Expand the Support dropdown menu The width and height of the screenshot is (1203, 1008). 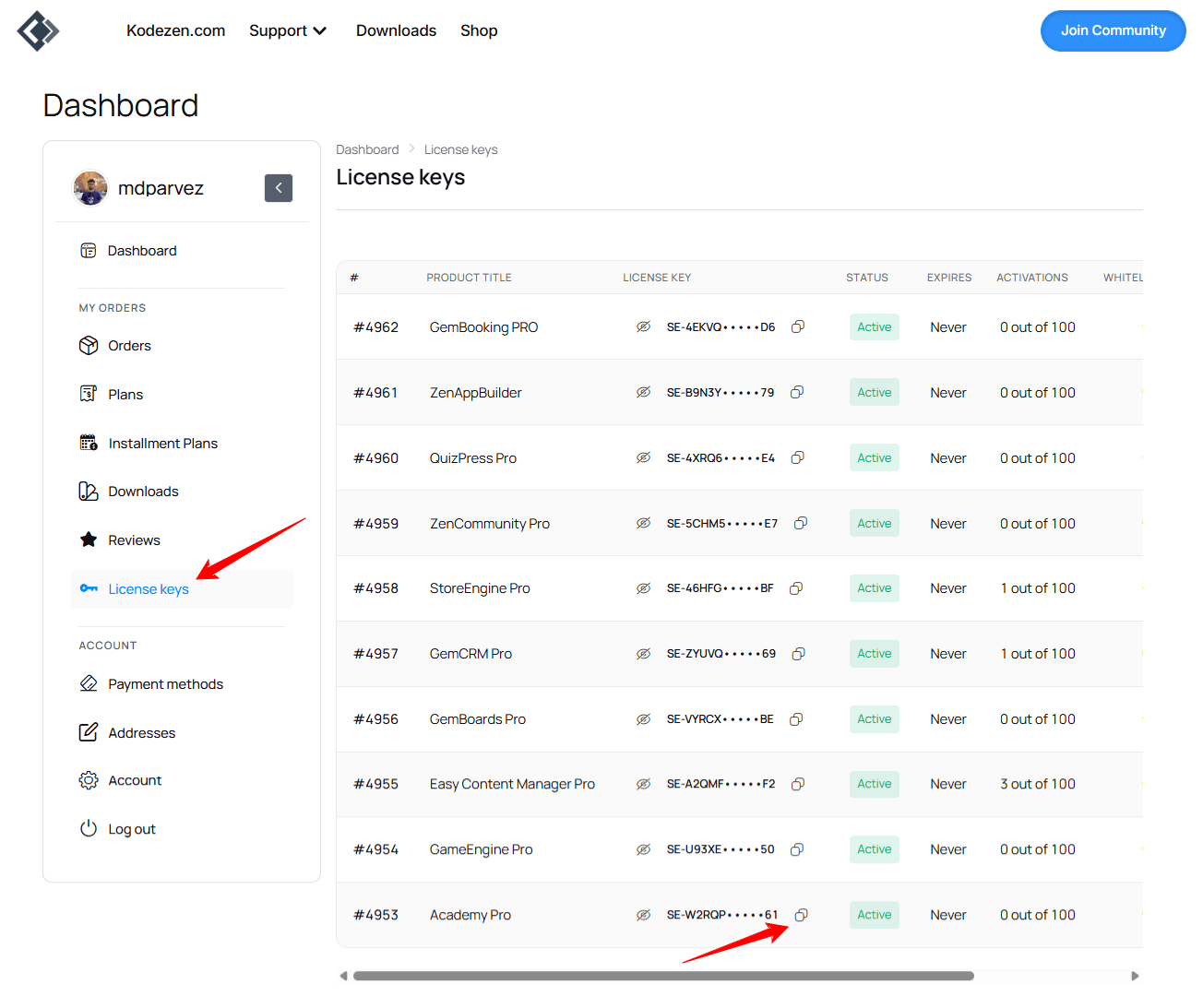pos(288,30)
